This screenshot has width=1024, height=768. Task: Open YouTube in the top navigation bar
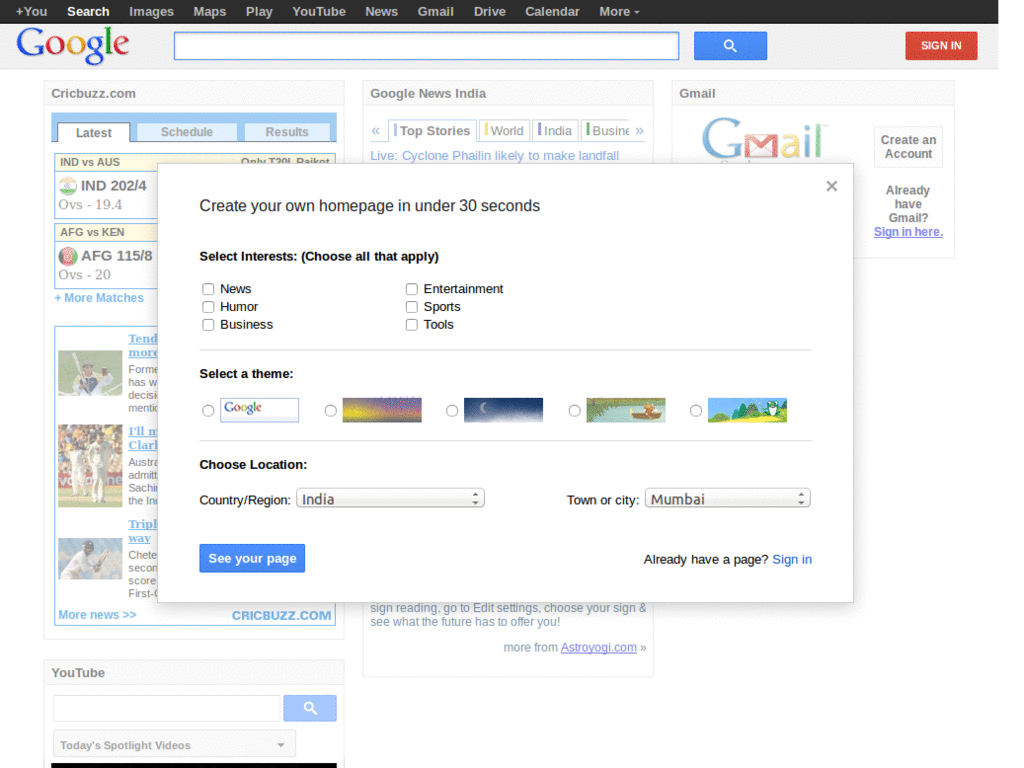(319, 12)
